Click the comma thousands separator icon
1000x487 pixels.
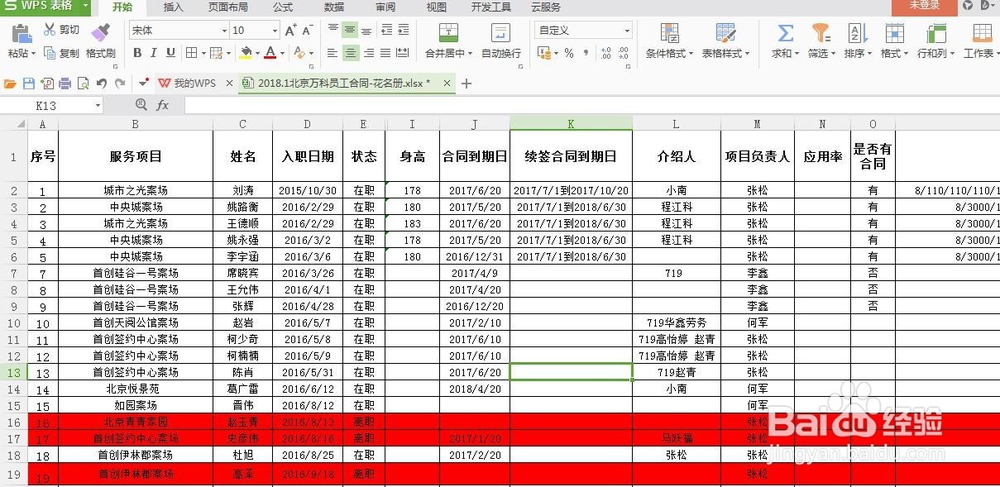(585, 53)
